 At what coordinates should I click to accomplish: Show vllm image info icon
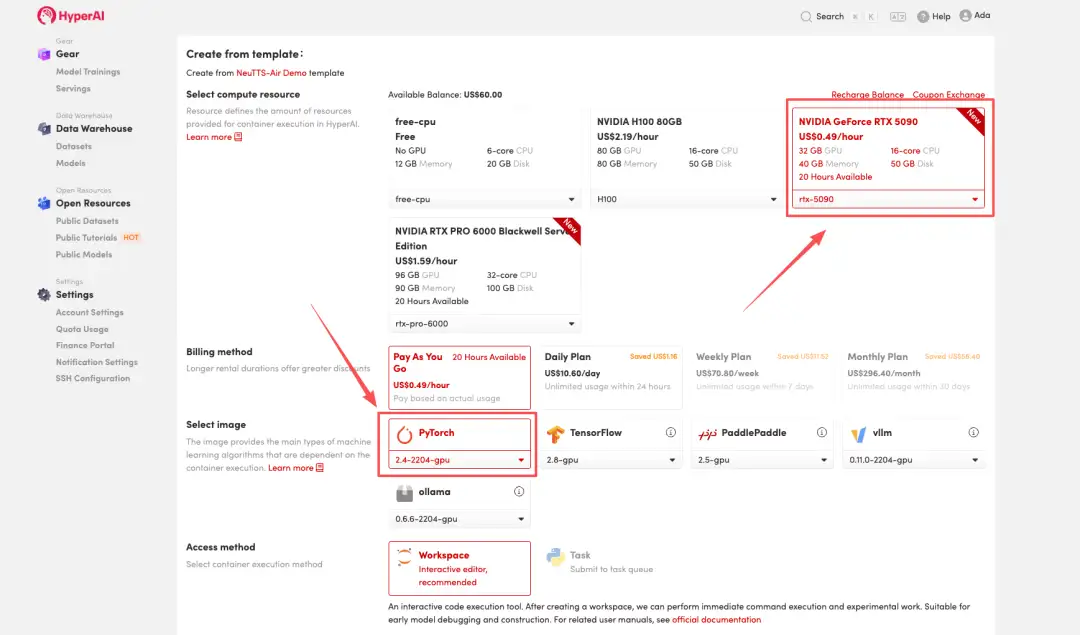pyautogui.click(x=973, y=433)
